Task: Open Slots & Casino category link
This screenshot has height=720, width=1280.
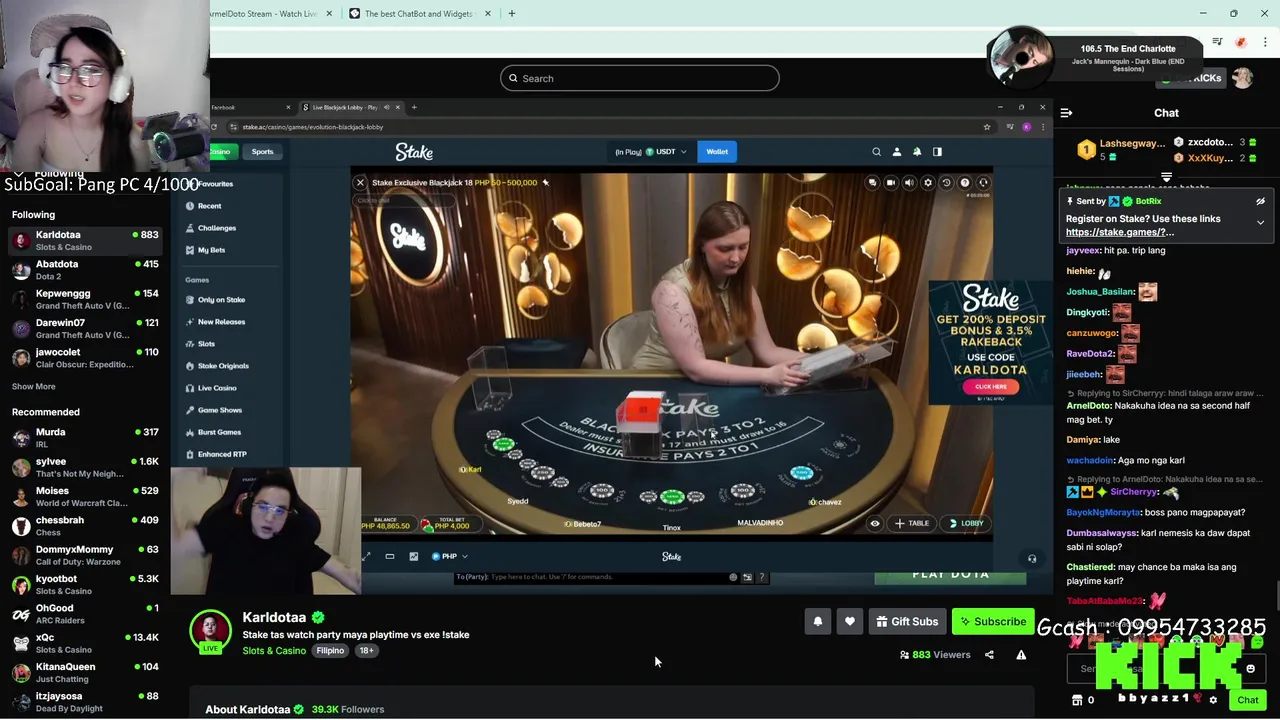Action: coord(274,651)
